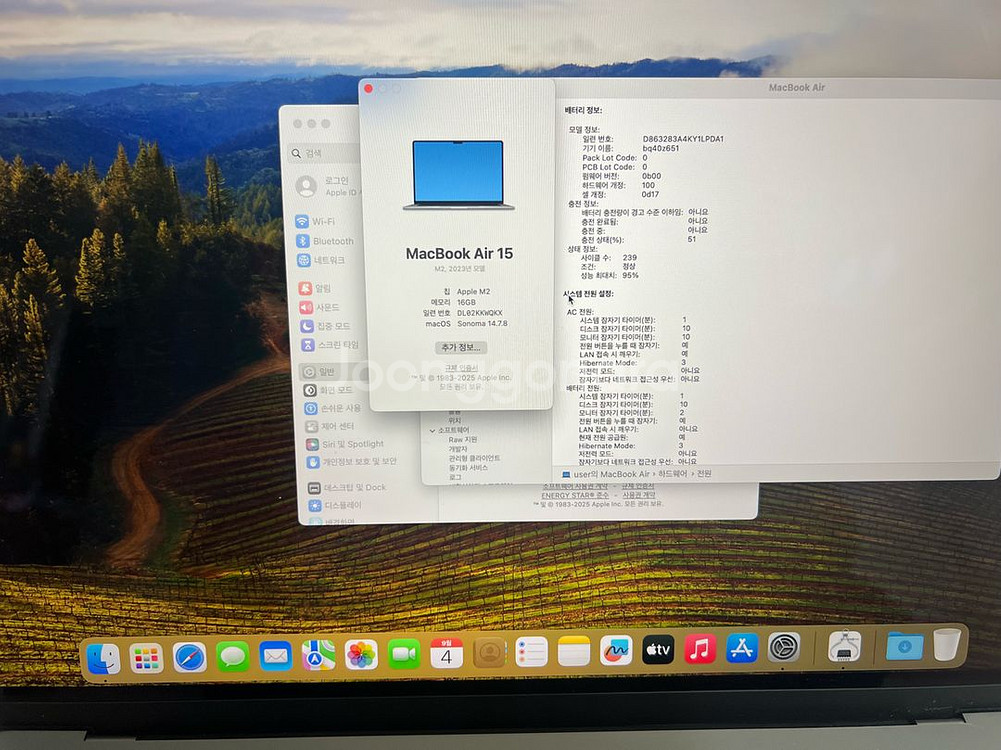Open System Settings in the Dock

(784, 648)
